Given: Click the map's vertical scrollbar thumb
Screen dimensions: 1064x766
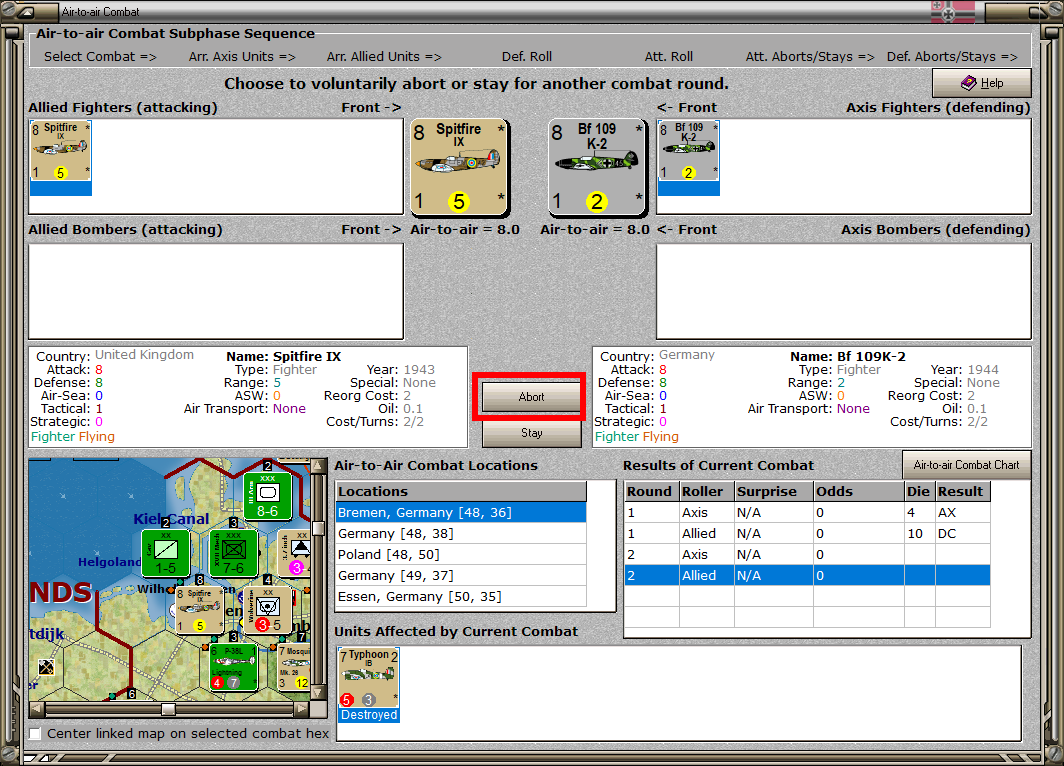Looking at the screenshot, I should point(317,529).
